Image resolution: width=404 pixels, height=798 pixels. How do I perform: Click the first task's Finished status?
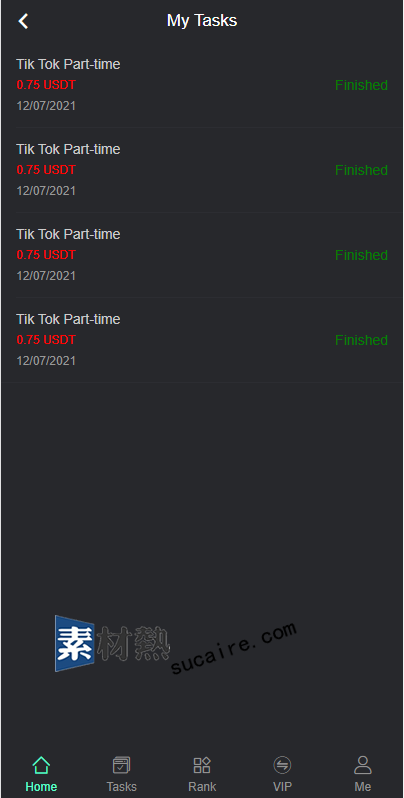point(361,85)
